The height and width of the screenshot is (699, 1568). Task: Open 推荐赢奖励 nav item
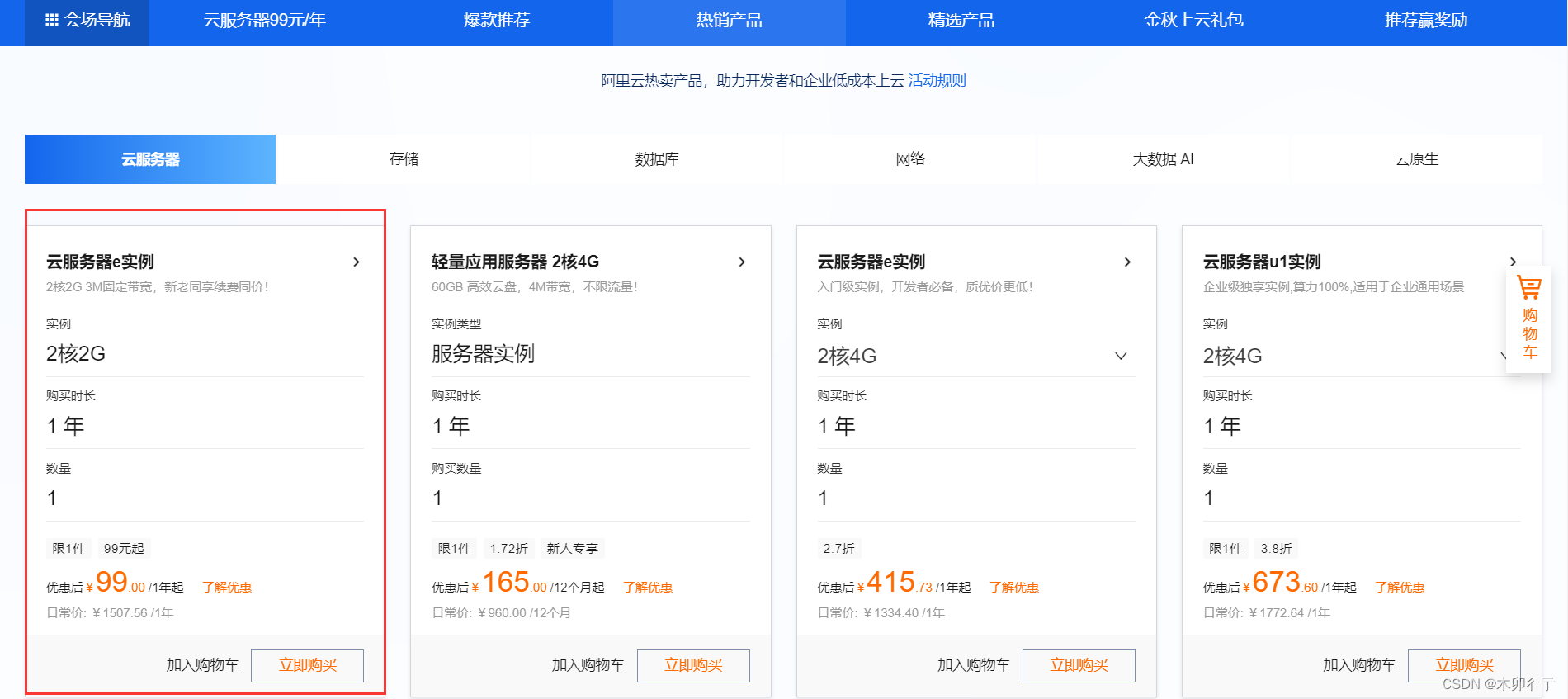1426,21
